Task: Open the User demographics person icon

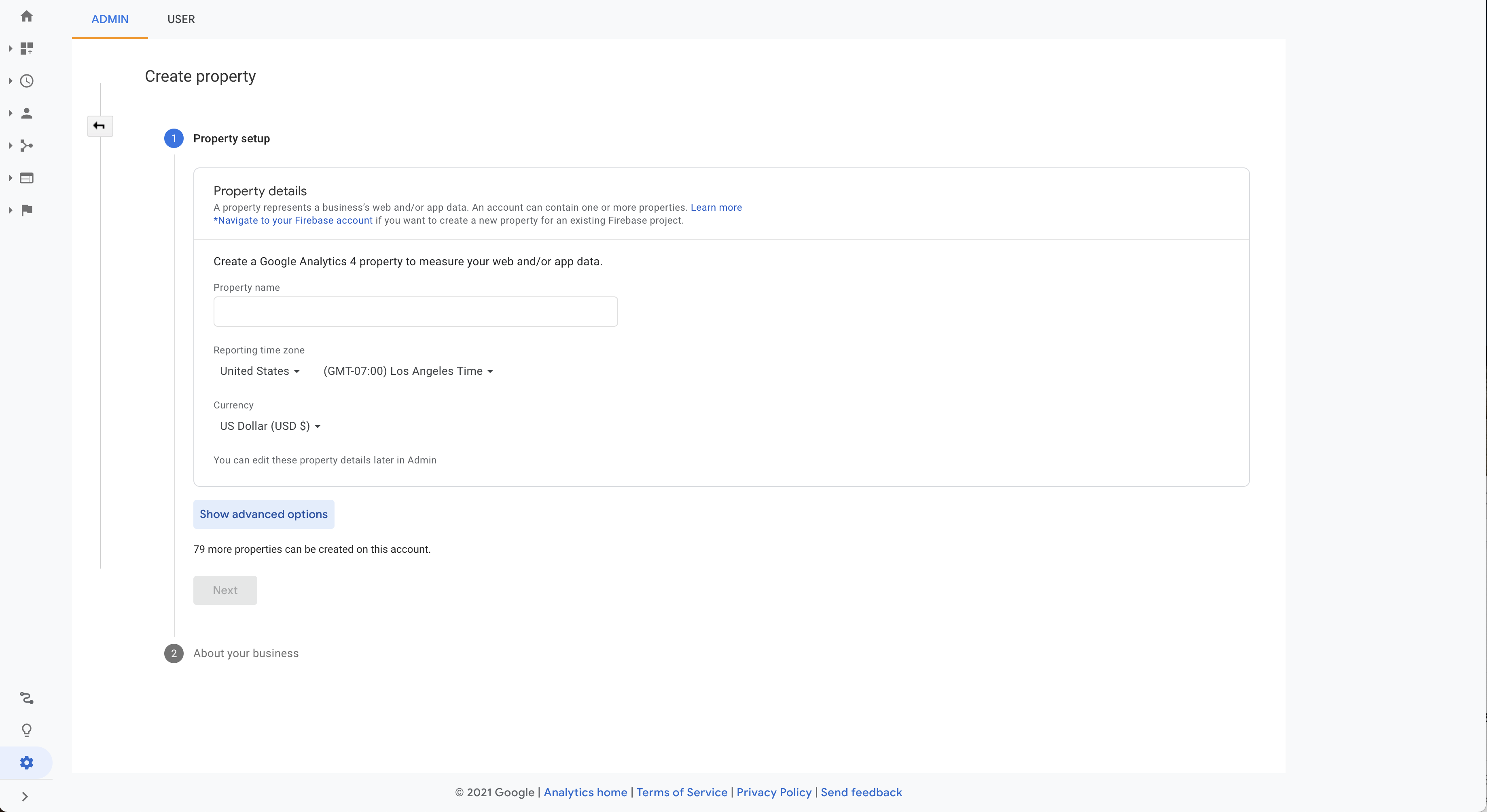Action: pos(27,113)
